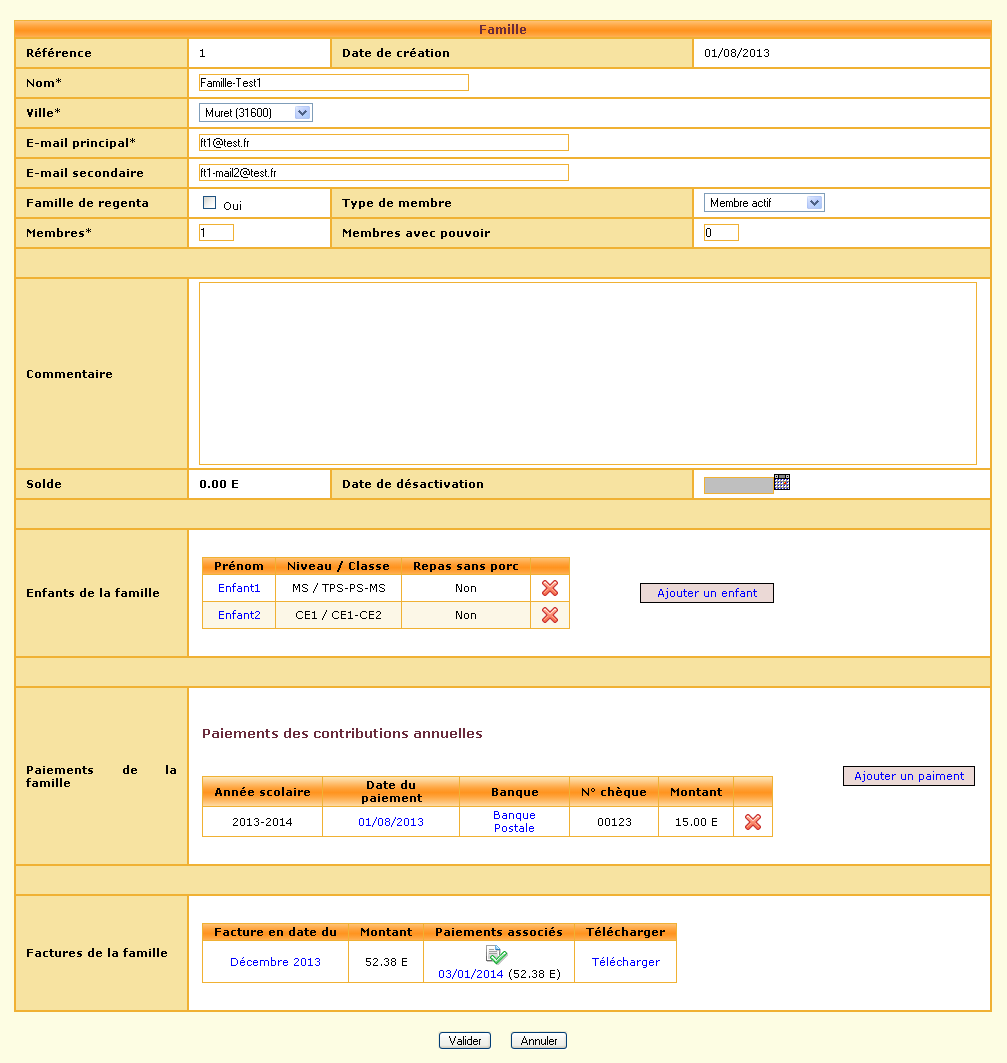Click Valider to save the form

[x=465, y=1041]
